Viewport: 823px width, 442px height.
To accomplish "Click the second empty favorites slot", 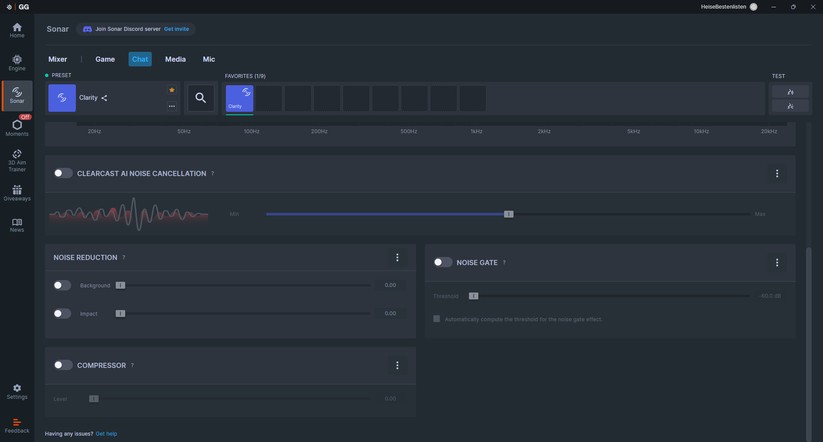I will pyautogui.click(x=298, y=98).
